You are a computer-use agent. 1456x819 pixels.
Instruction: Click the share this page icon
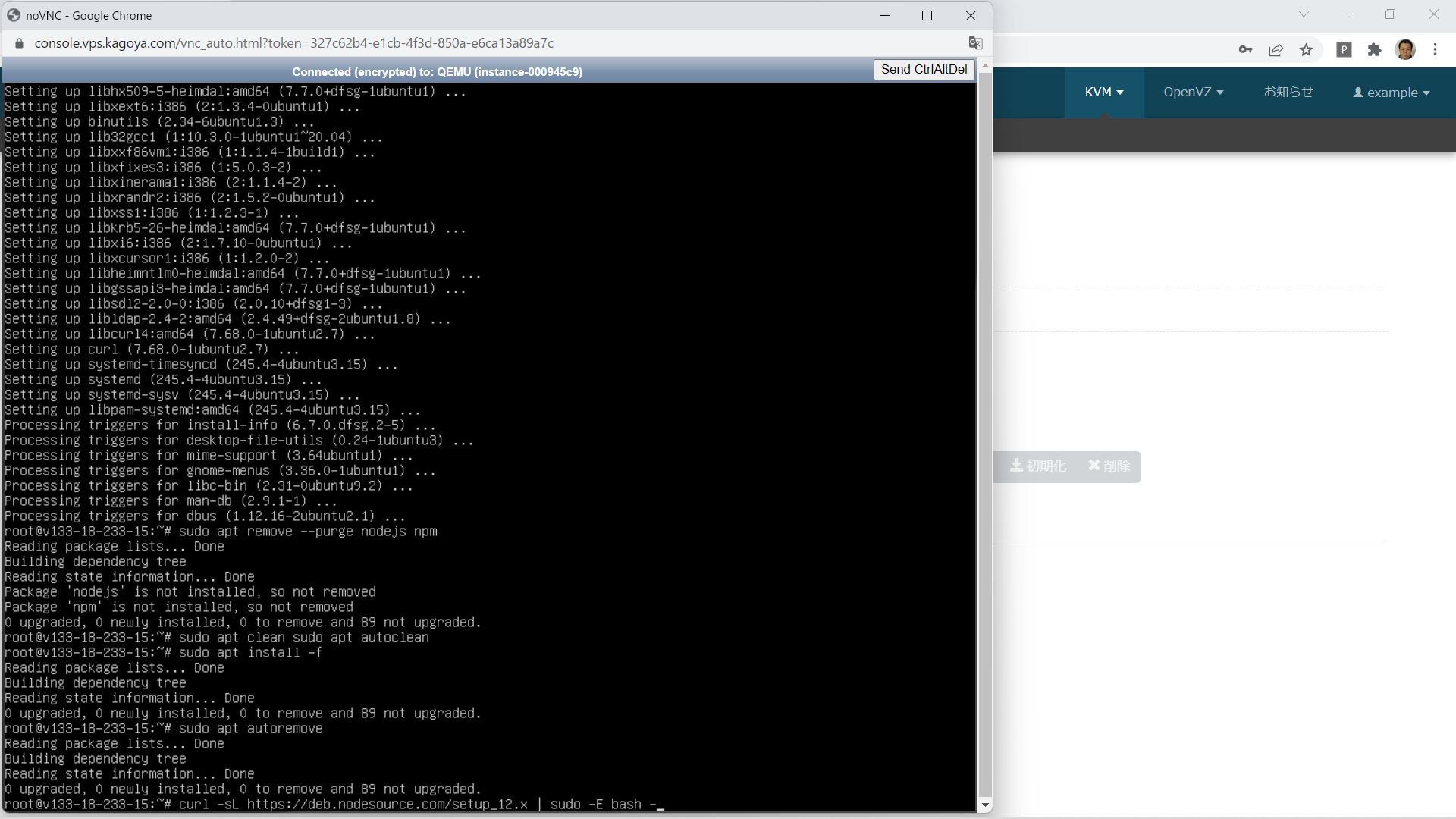(x=1276, y=49)
